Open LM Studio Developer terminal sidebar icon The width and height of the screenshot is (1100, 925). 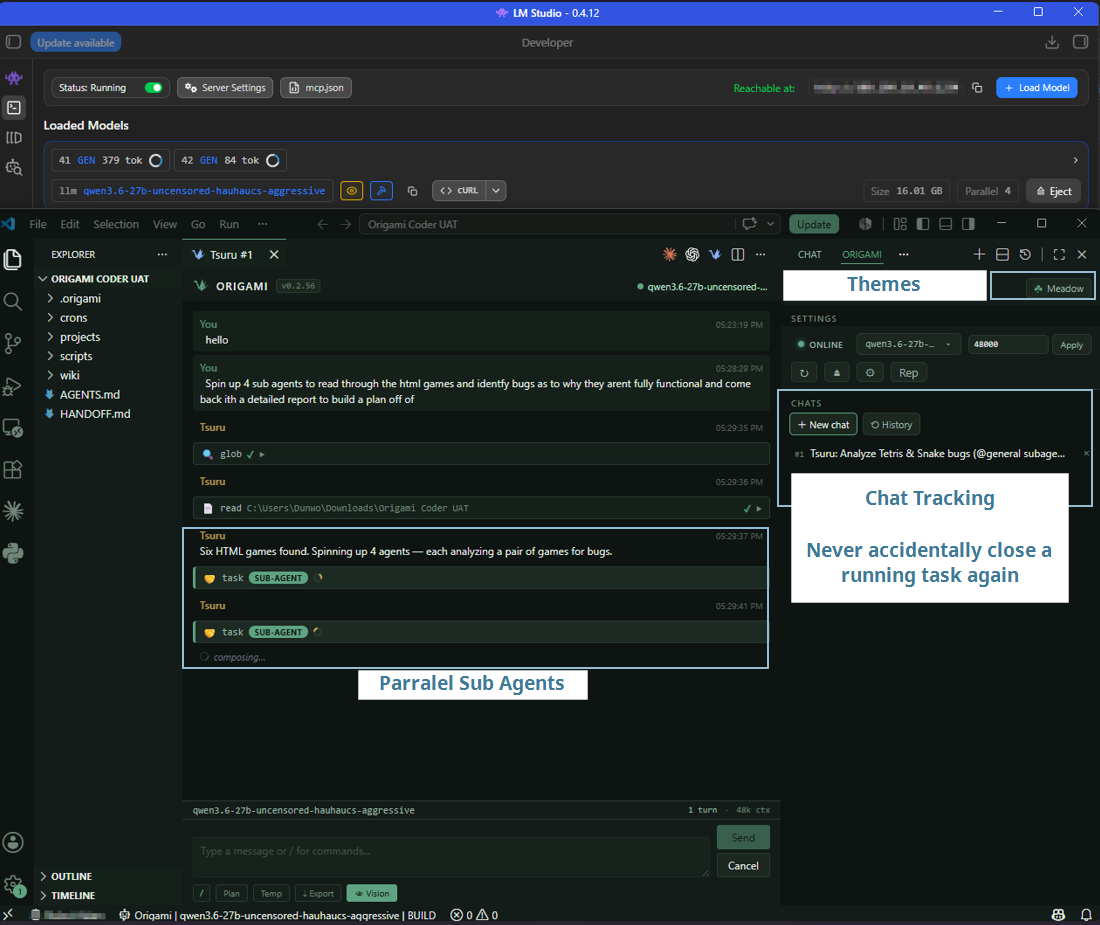coord(13,107)
